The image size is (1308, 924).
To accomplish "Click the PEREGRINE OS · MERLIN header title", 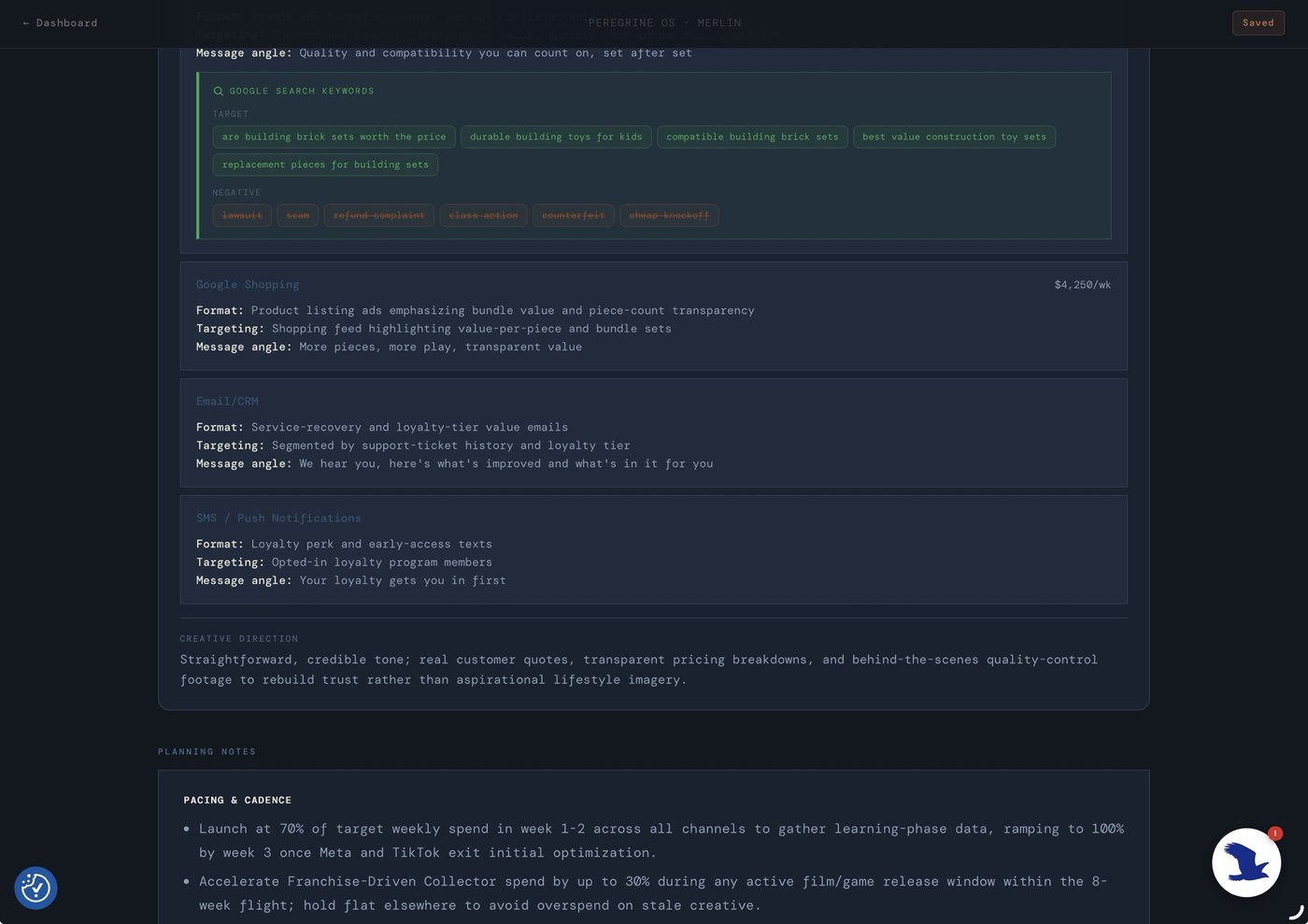I will click(664, 22).
